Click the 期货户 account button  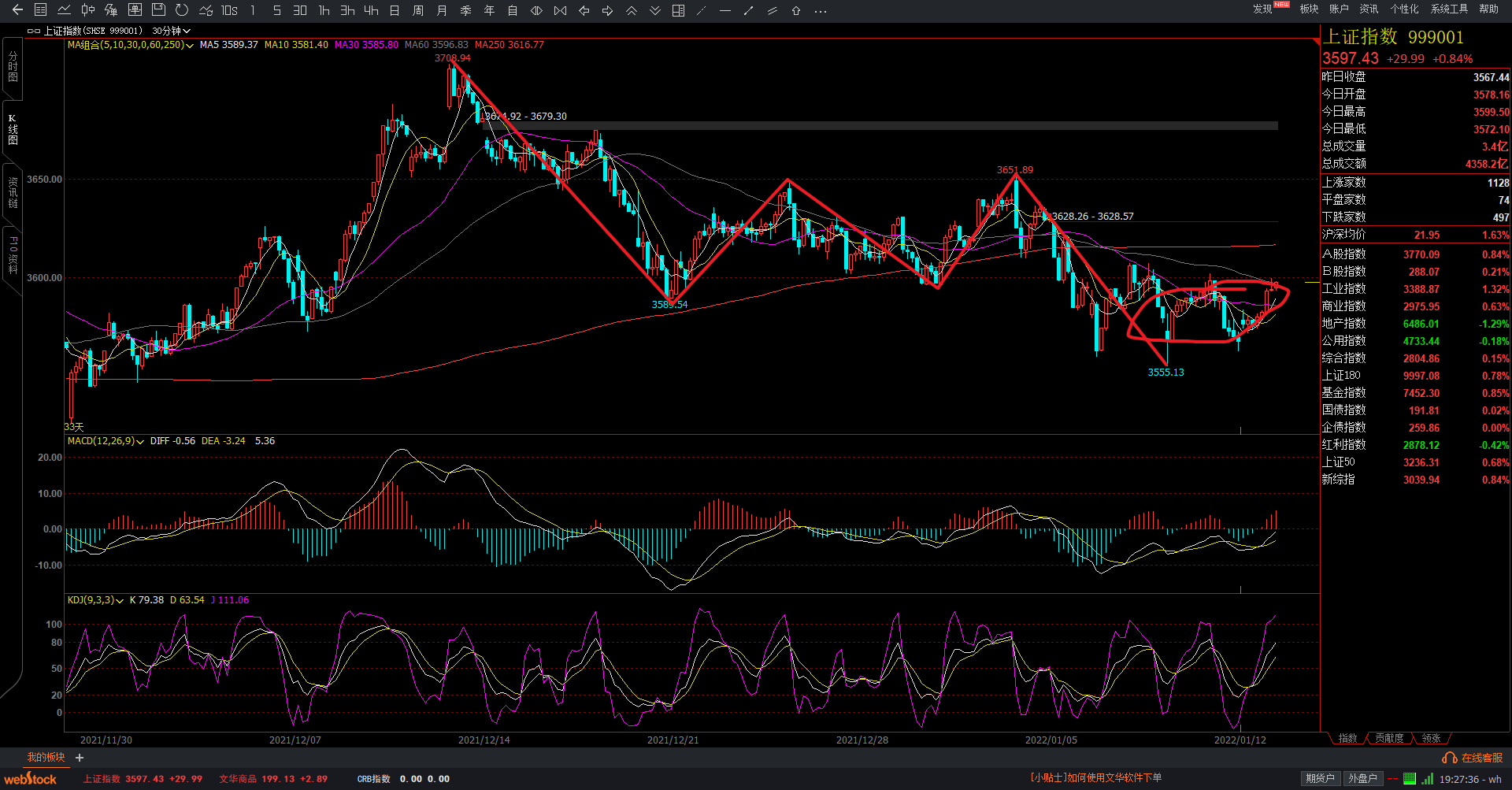tap(1320, 778)
